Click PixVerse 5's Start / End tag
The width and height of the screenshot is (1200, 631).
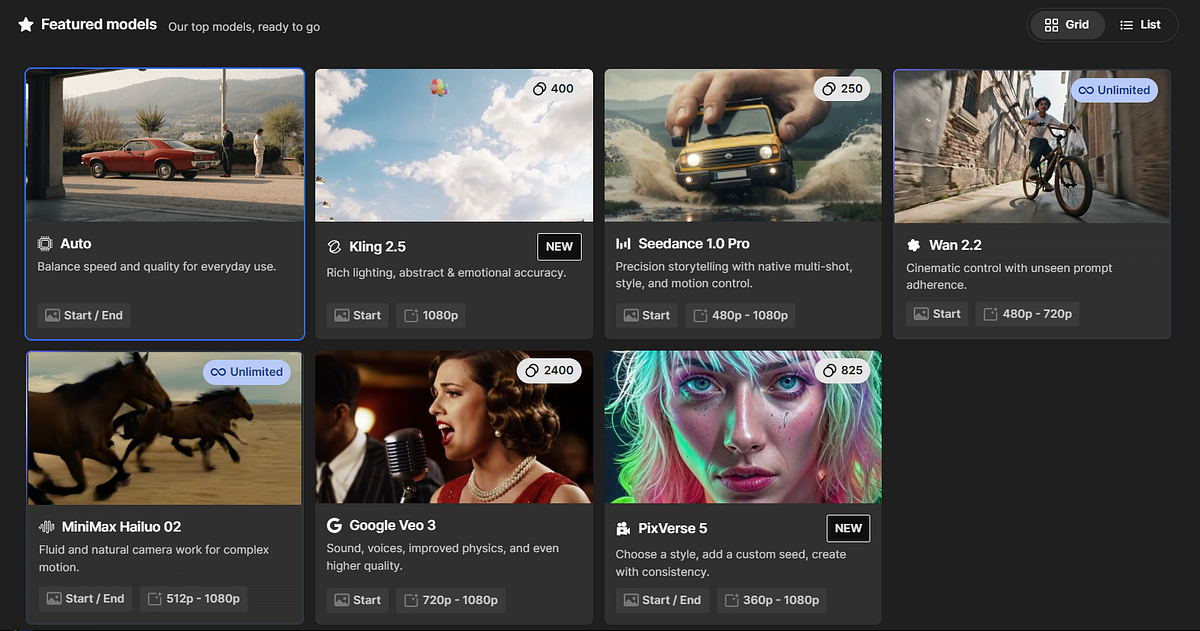click(662, 600)
